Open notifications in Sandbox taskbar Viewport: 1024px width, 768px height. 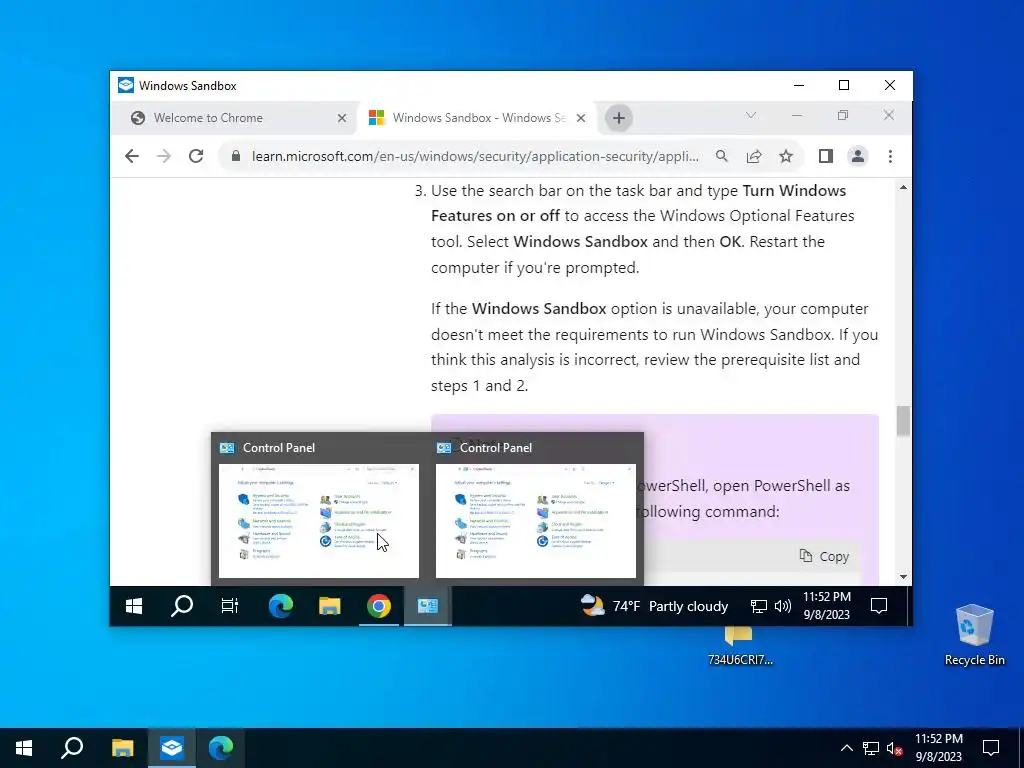coord(879,606)
